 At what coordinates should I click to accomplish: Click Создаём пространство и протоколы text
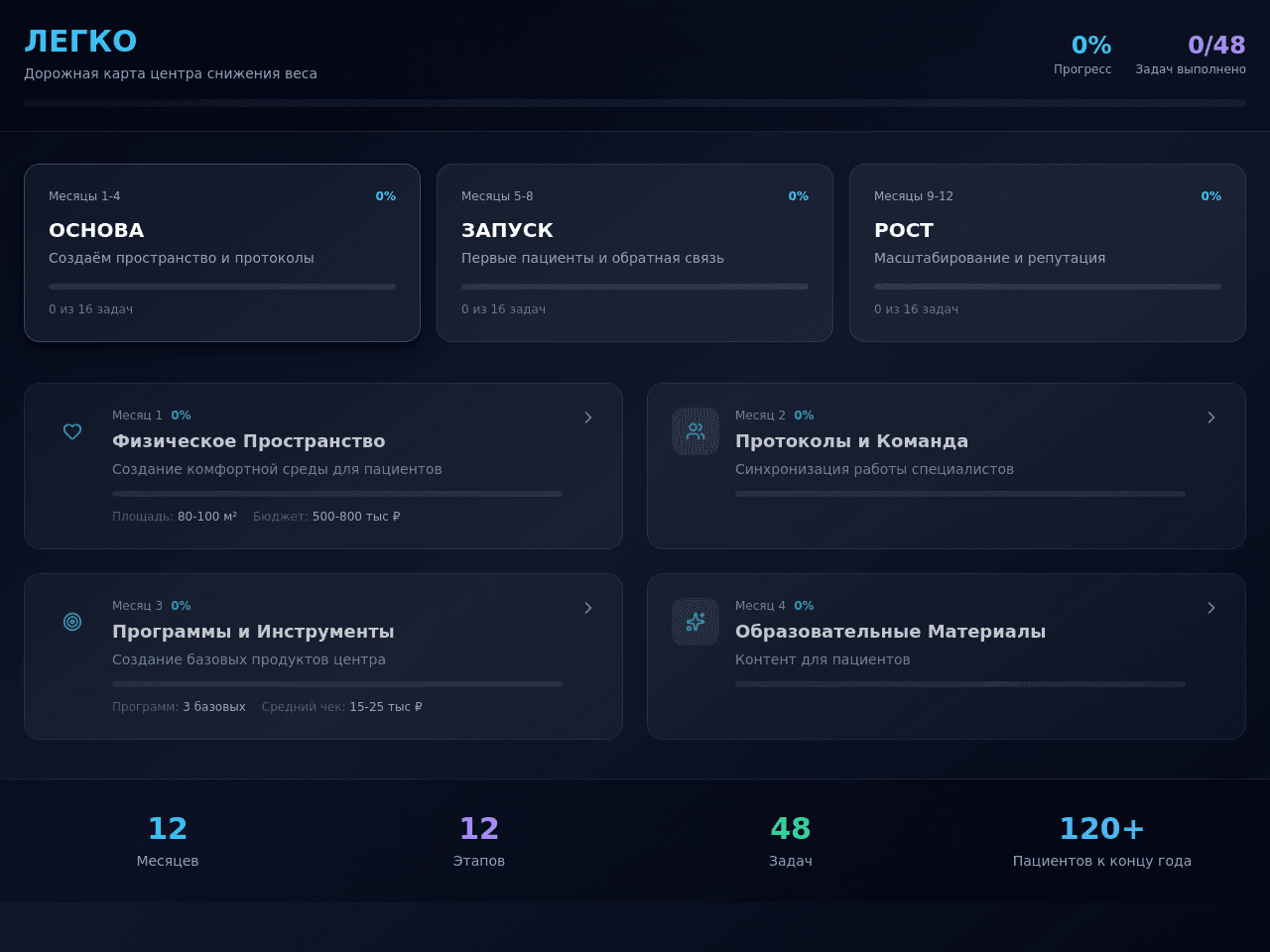click(182, 258)
